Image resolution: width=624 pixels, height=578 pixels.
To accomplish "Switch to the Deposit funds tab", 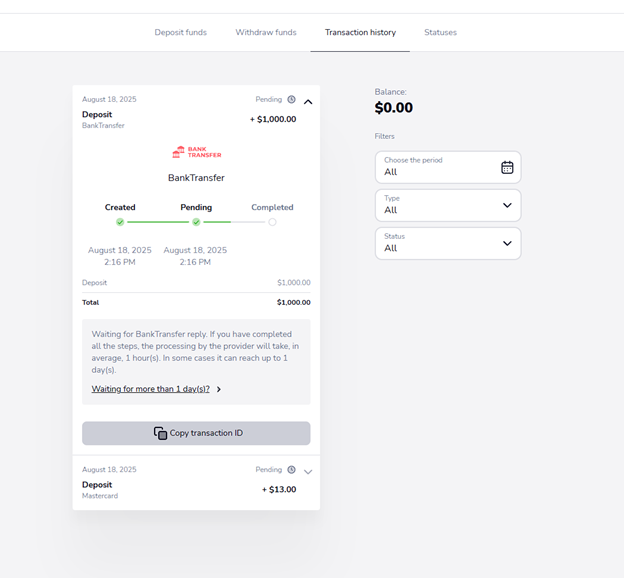I will click(x=181, y=32).
